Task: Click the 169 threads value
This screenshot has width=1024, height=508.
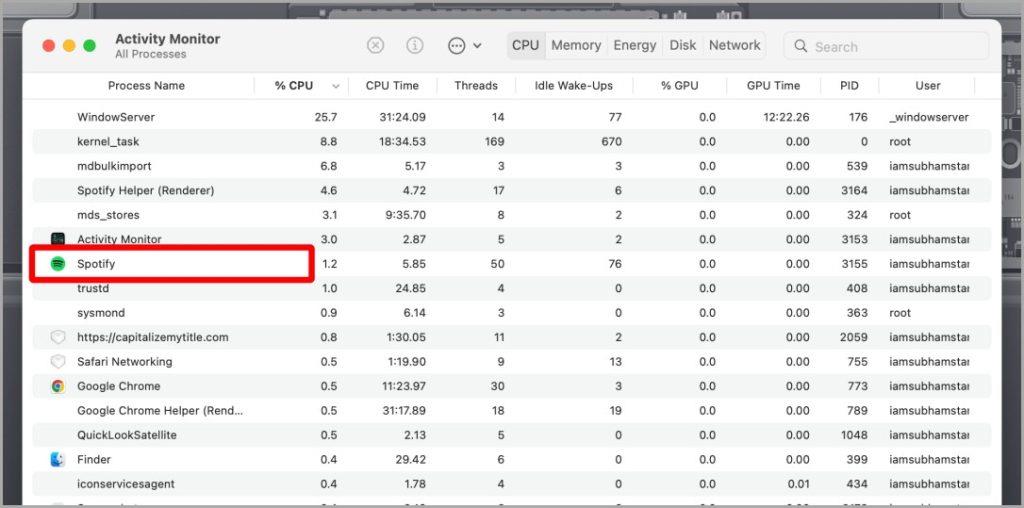Action: (494, 142)
